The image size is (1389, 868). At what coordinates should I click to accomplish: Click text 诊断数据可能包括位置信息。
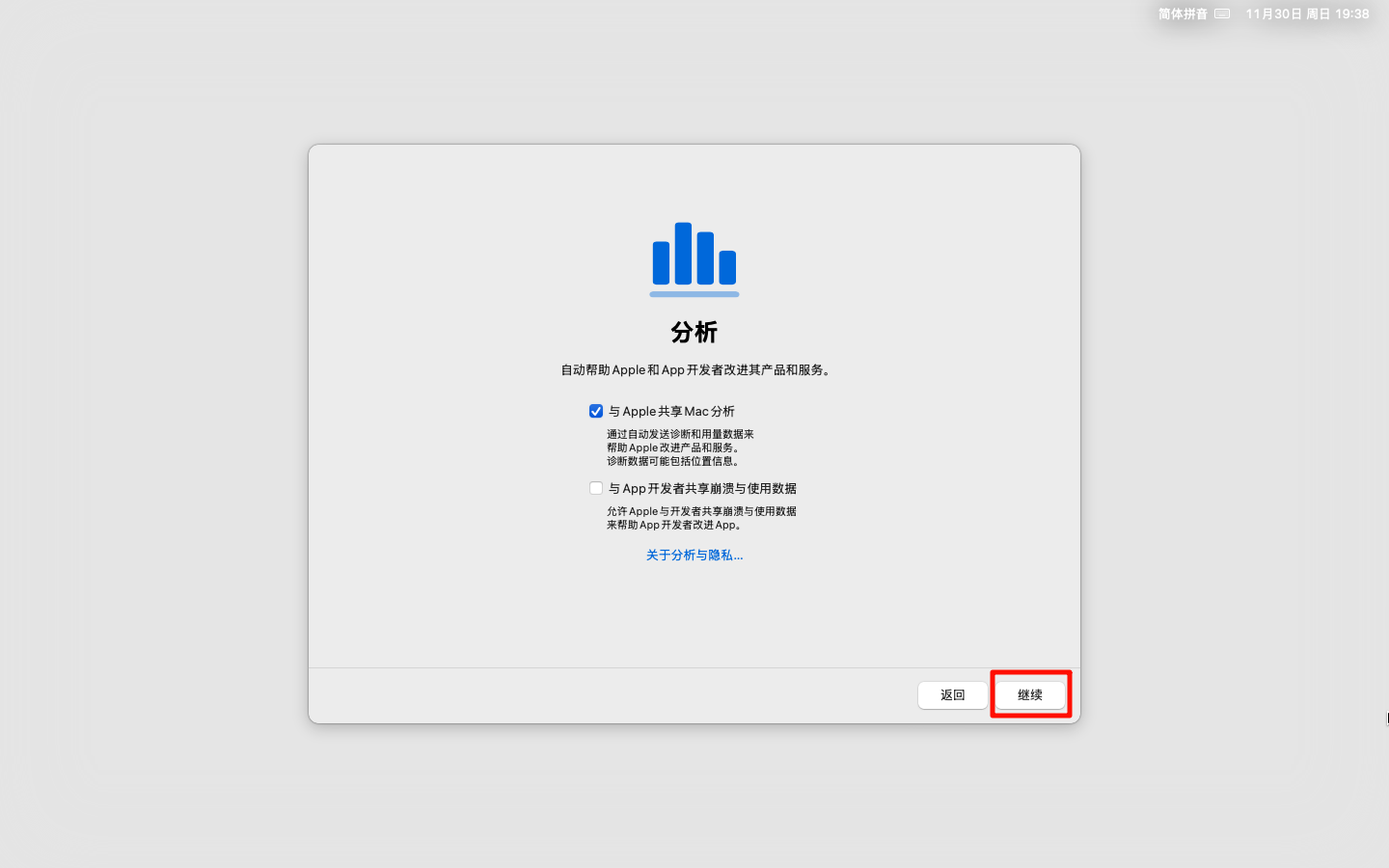(674, 461)
